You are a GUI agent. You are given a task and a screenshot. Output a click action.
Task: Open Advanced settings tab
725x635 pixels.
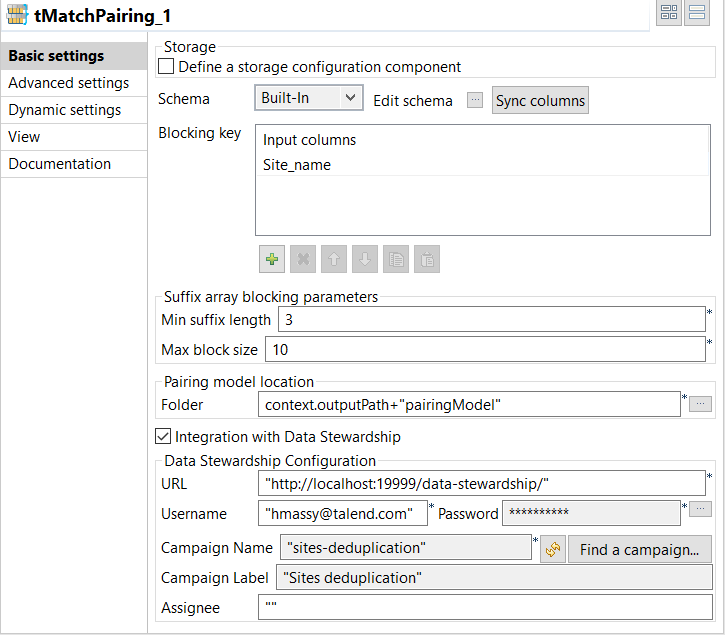click(74, 83)
